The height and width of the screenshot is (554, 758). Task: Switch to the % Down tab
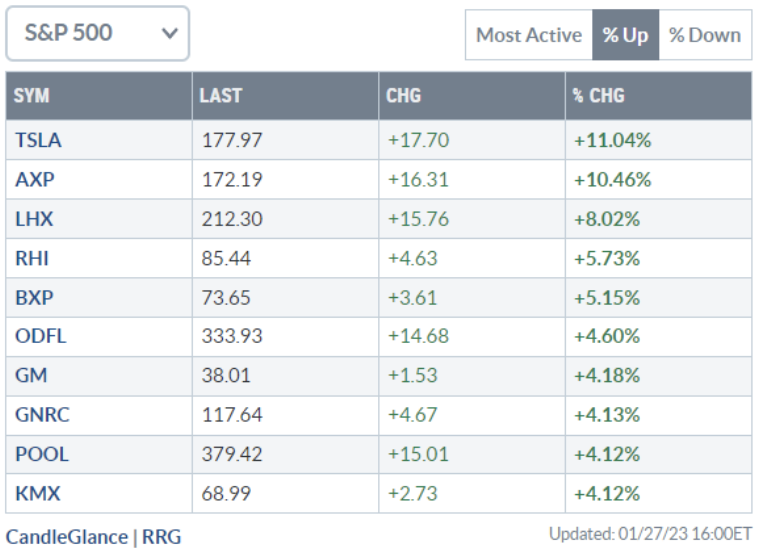coord(705,35)
